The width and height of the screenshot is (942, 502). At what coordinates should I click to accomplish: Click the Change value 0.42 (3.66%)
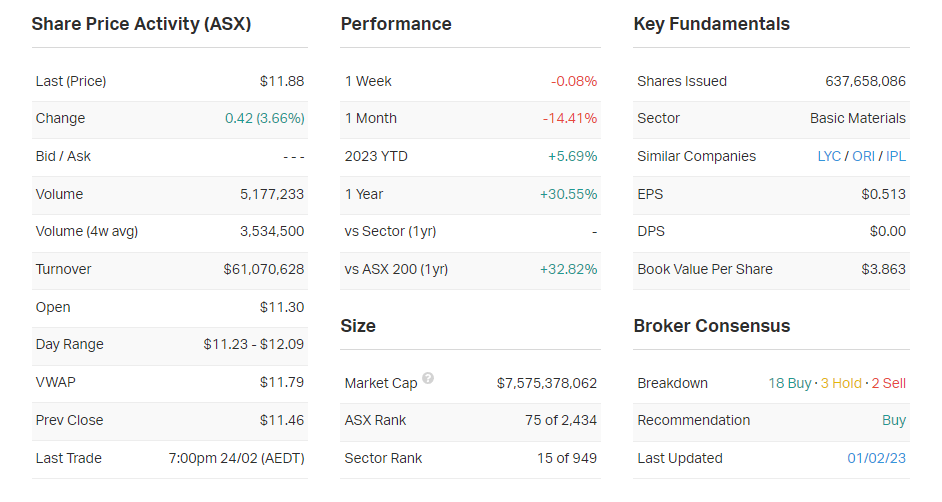click(264, 119)
